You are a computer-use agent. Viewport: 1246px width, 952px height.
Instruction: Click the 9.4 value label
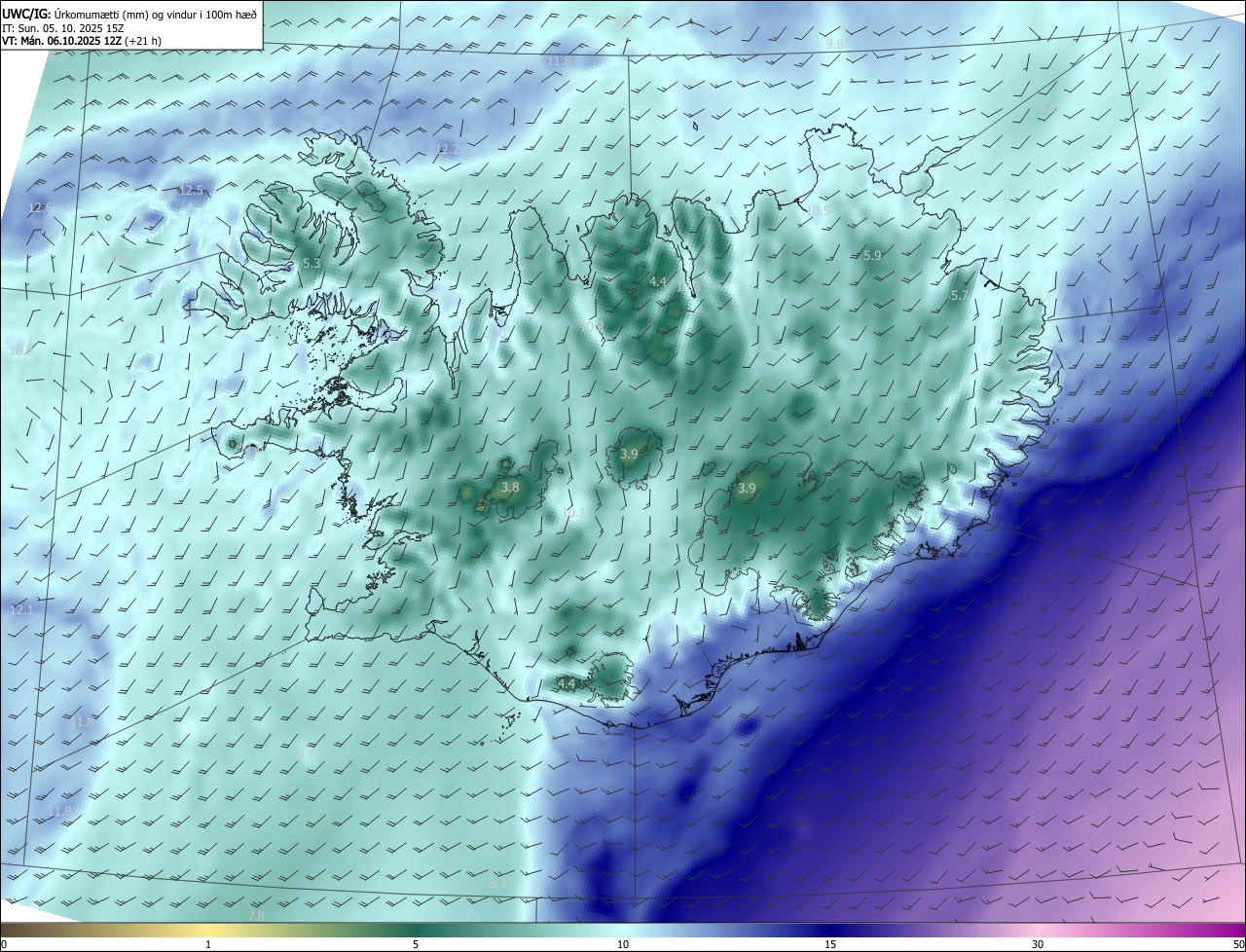(307, 754)
